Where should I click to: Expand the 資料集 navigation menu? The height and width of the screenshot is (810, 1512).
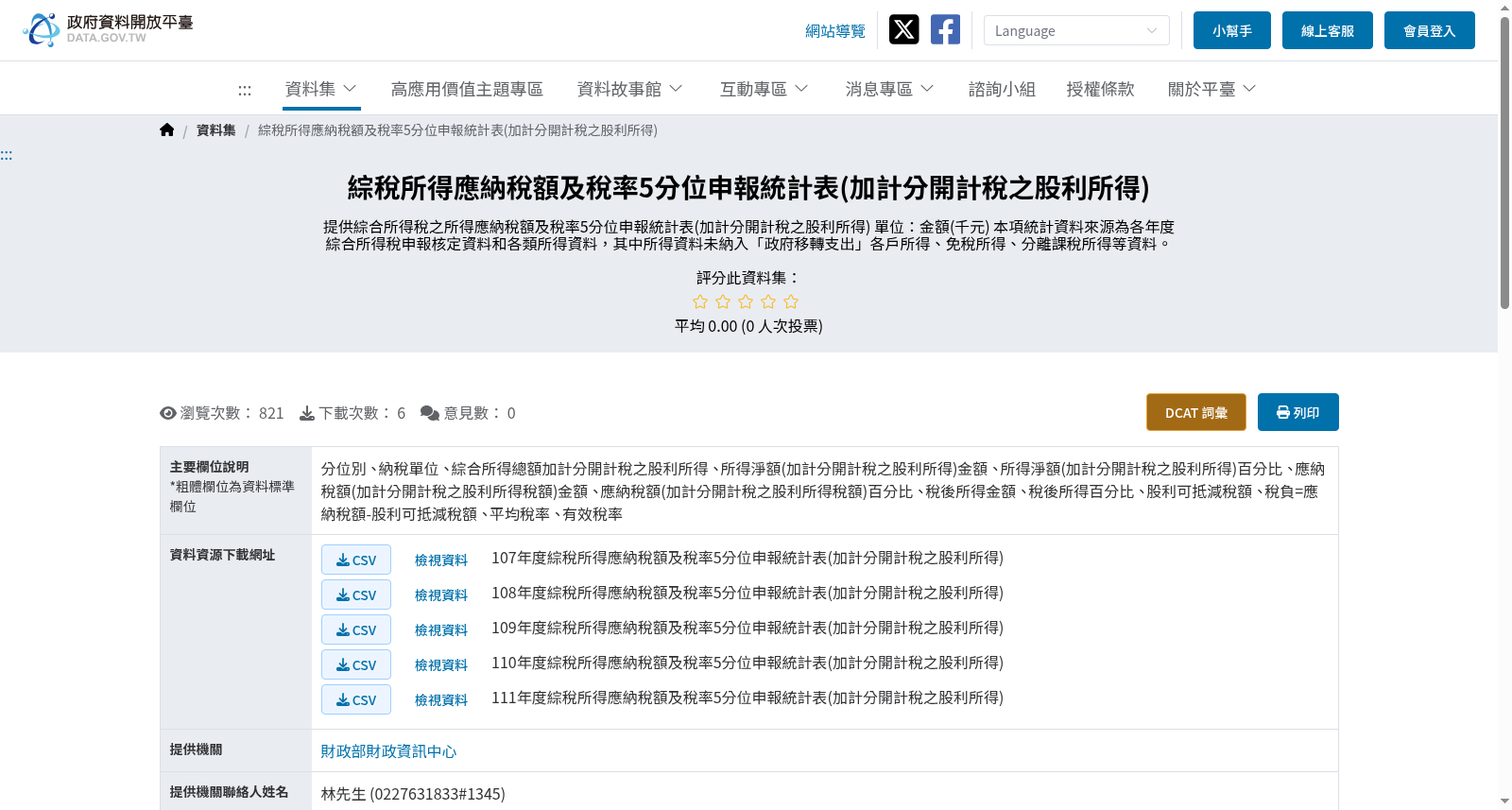321,89
